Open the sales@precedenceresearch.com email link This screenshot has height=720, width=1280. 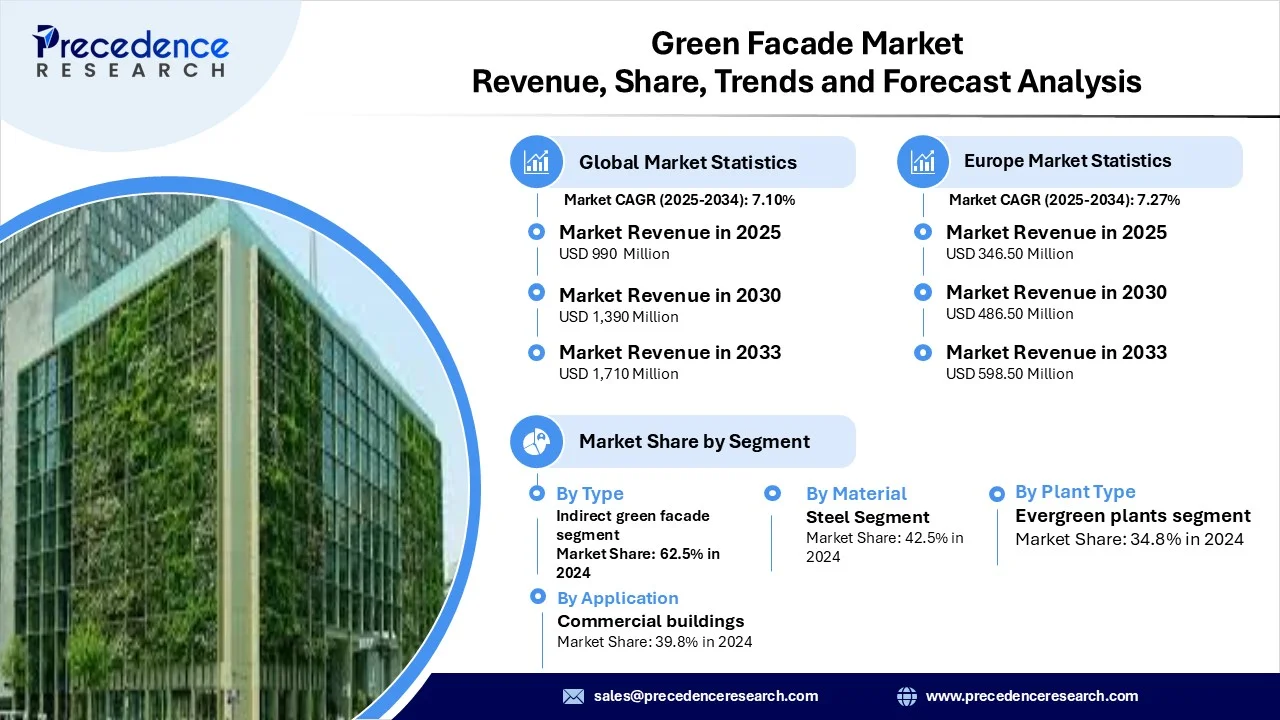[705, 696]
